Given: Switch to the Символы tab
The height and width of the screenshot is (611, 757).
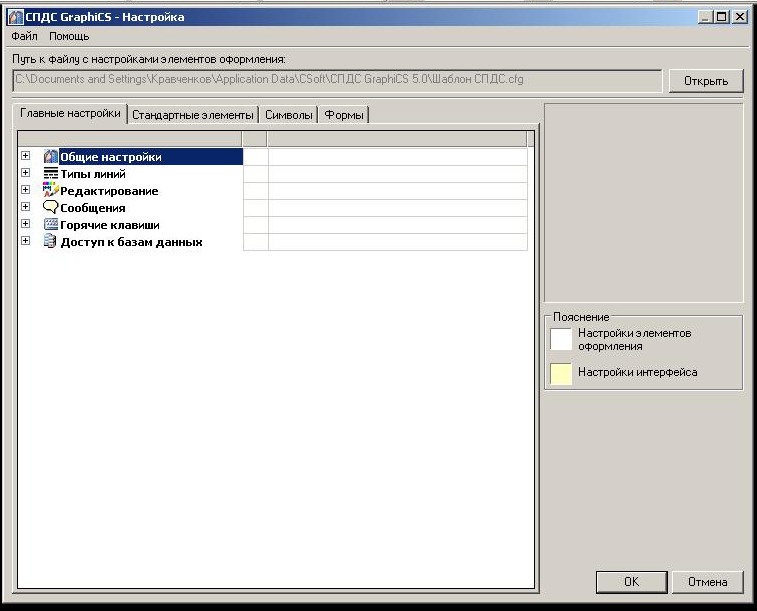Looking at the screenshot, I should (x=289, y=115).
